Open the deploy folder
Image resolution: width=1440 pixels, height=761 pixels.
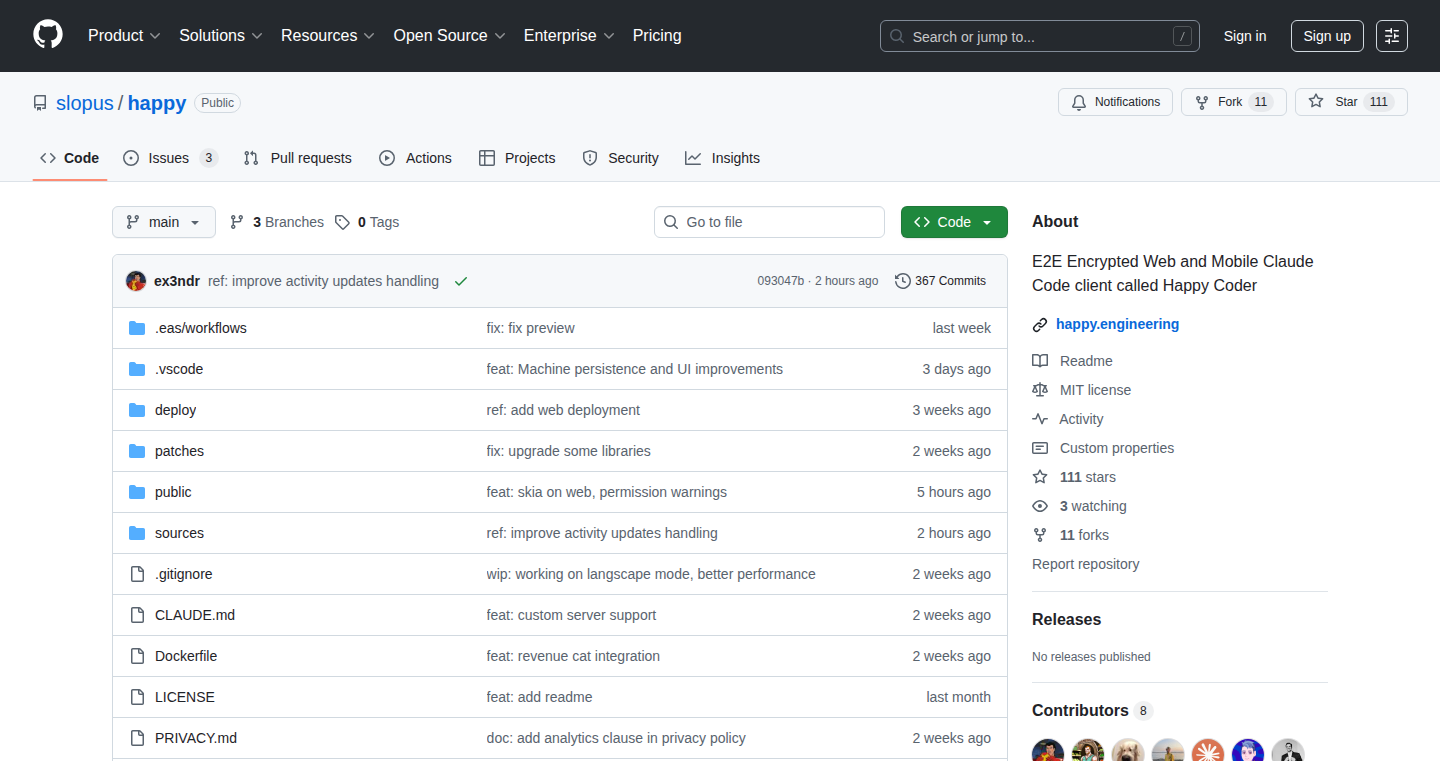click(x=175, y=410)
